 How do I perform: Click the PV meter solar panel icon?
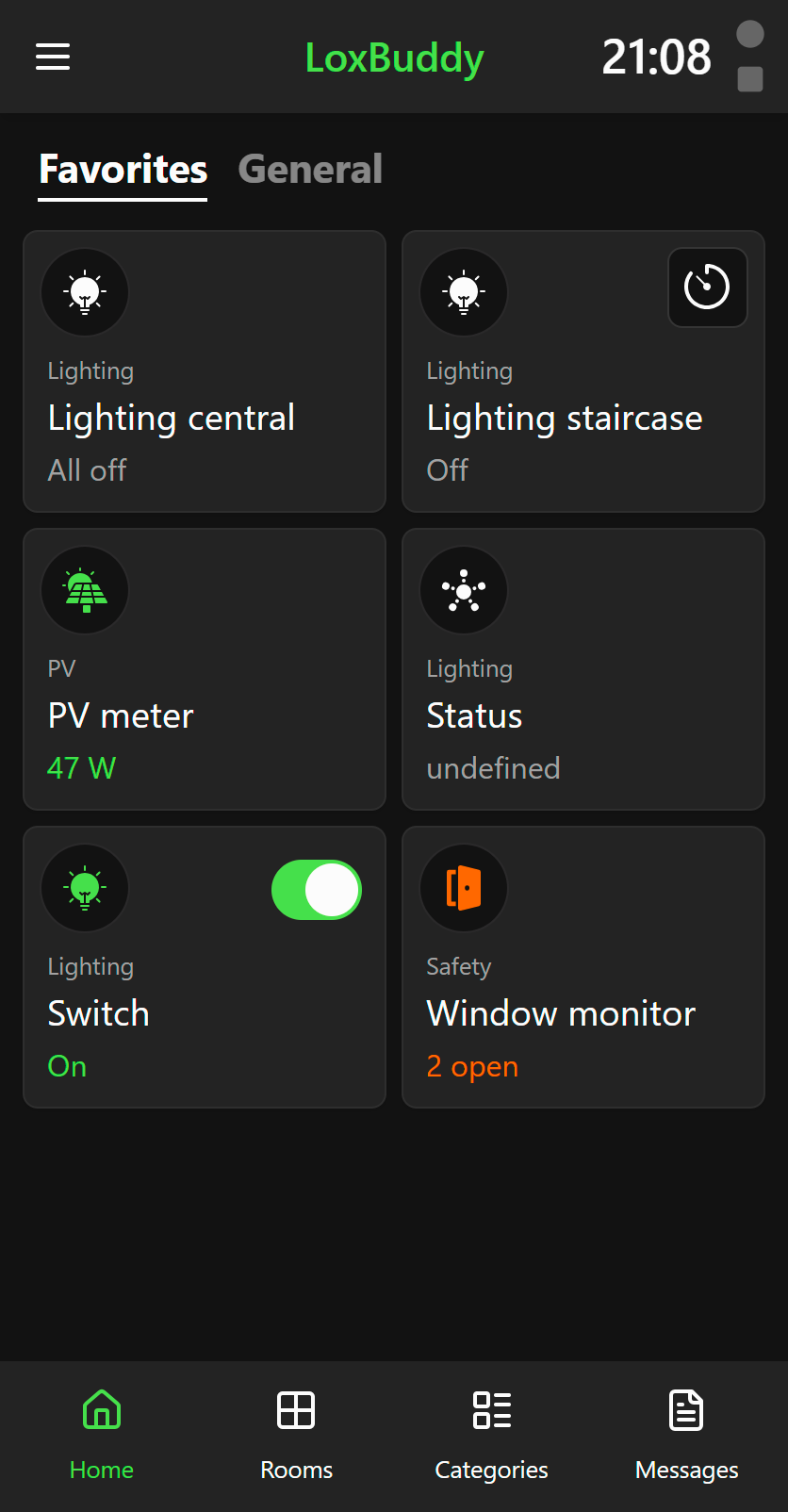tap(85, 590)
